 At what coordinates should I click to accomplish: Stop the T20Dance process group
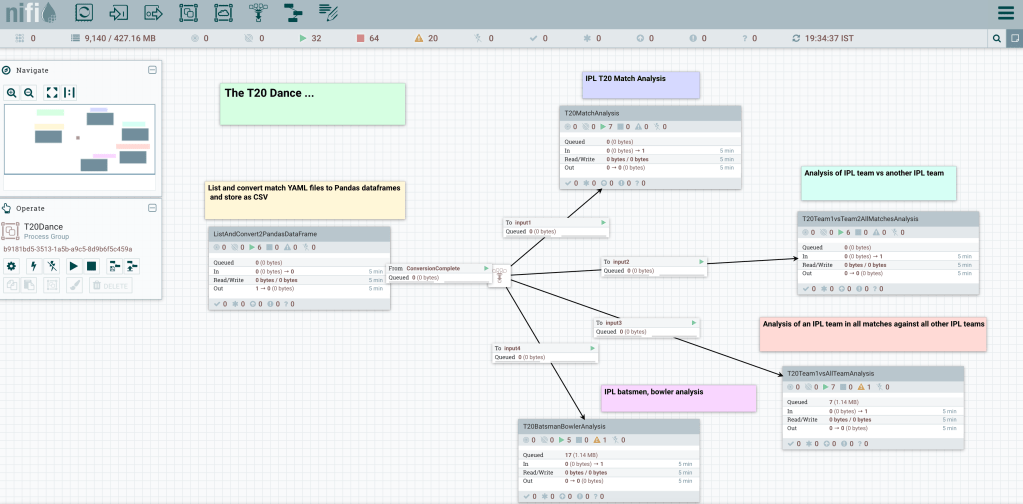(x=91, y=266)
